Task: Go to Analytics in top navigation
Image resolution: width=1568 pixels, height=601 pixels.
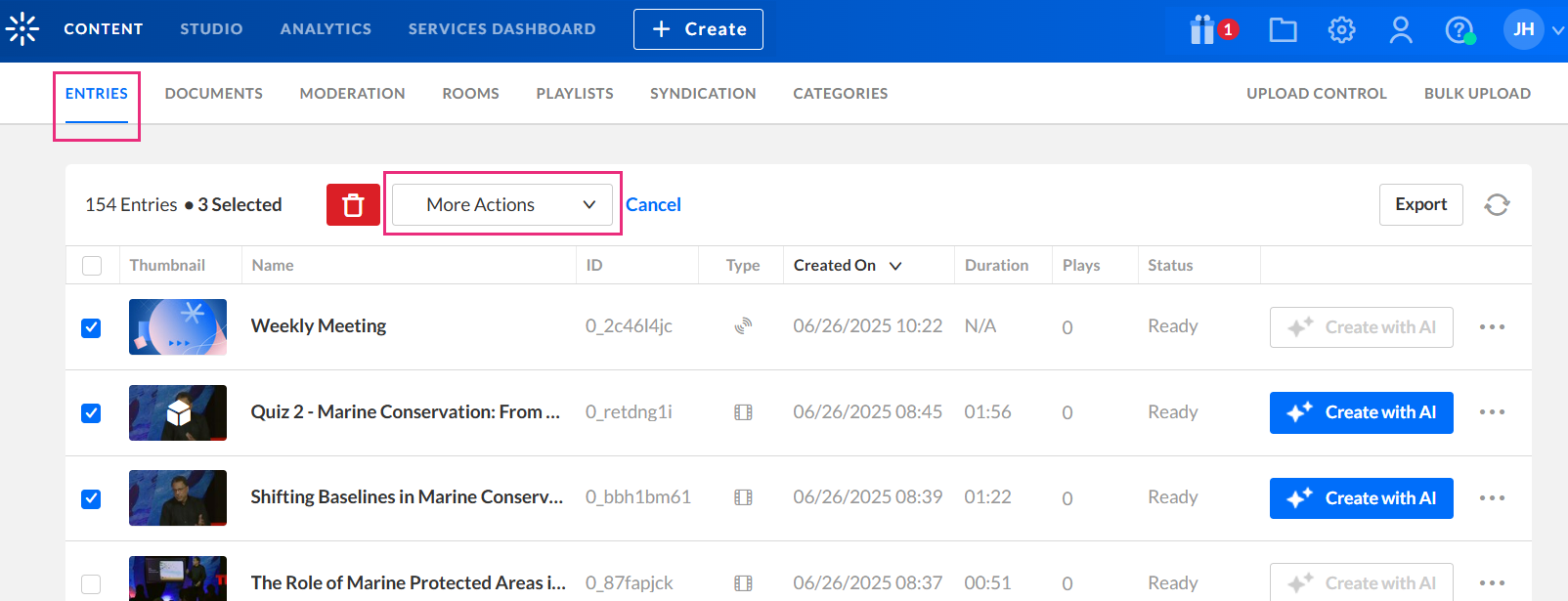Action: pos(326,29)
